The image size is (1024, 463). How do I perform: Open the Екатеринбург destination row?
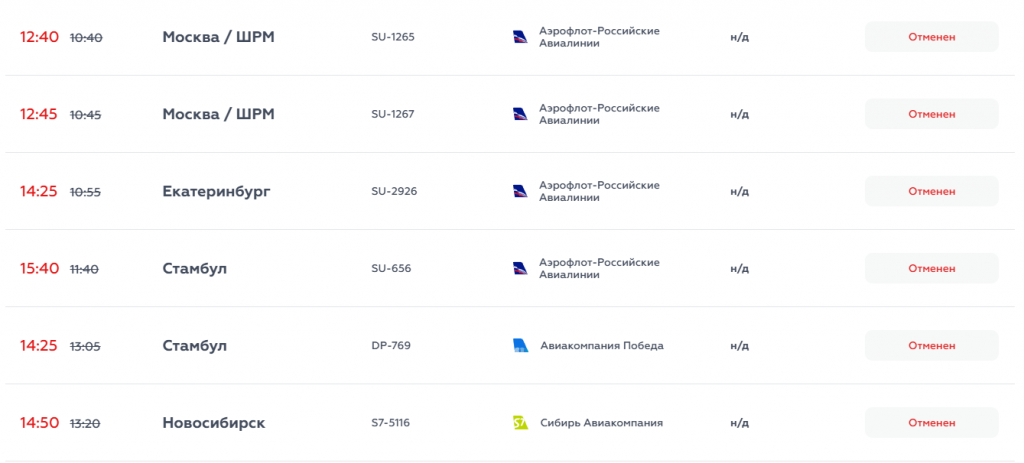click(x=216, y=191)
